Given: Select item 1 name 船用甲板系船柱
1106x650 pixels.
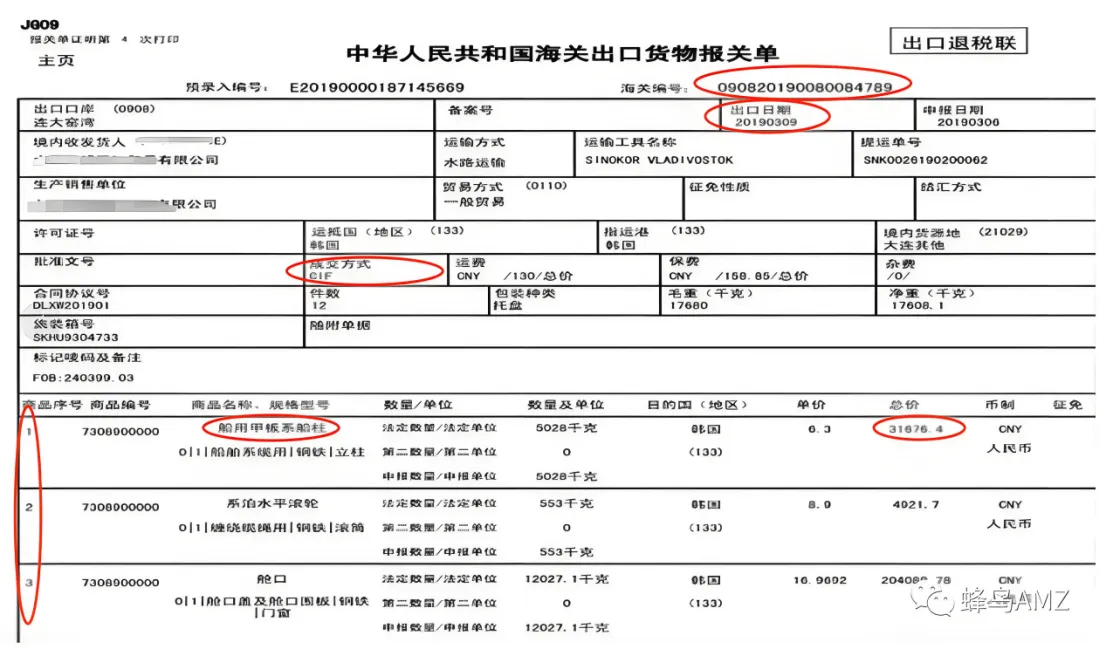Looking at the screenshot, I should [x=272, y=427].
